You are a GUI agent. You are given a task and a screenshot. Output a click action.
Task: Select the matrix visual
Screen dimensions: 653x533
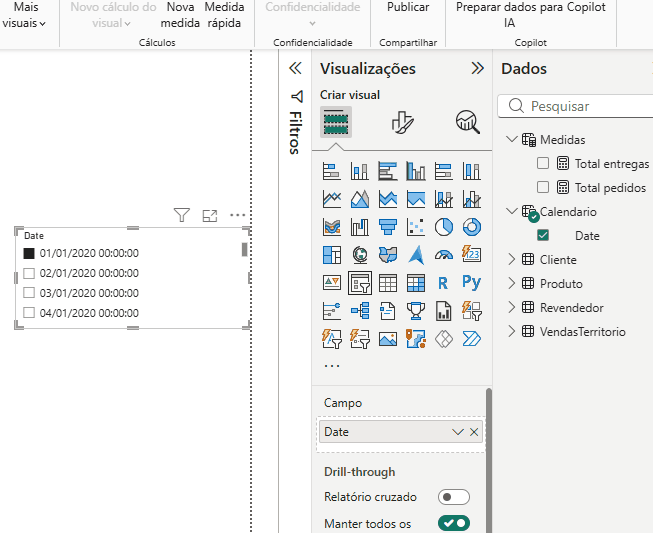pos(416,283)
